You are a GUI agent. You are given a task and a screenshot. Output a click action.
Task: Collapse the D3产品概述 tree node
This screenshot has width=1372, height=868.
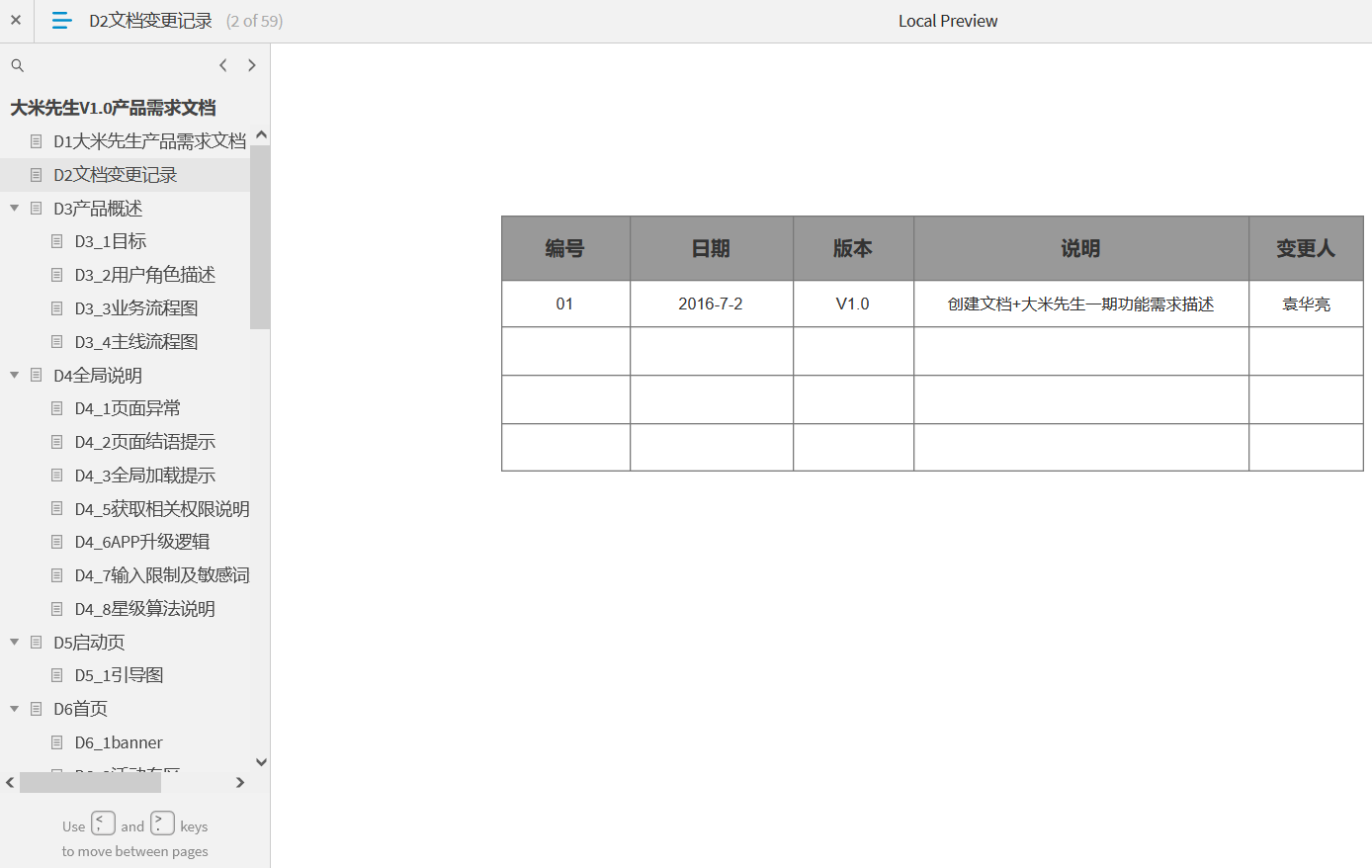tap(15, 209)
